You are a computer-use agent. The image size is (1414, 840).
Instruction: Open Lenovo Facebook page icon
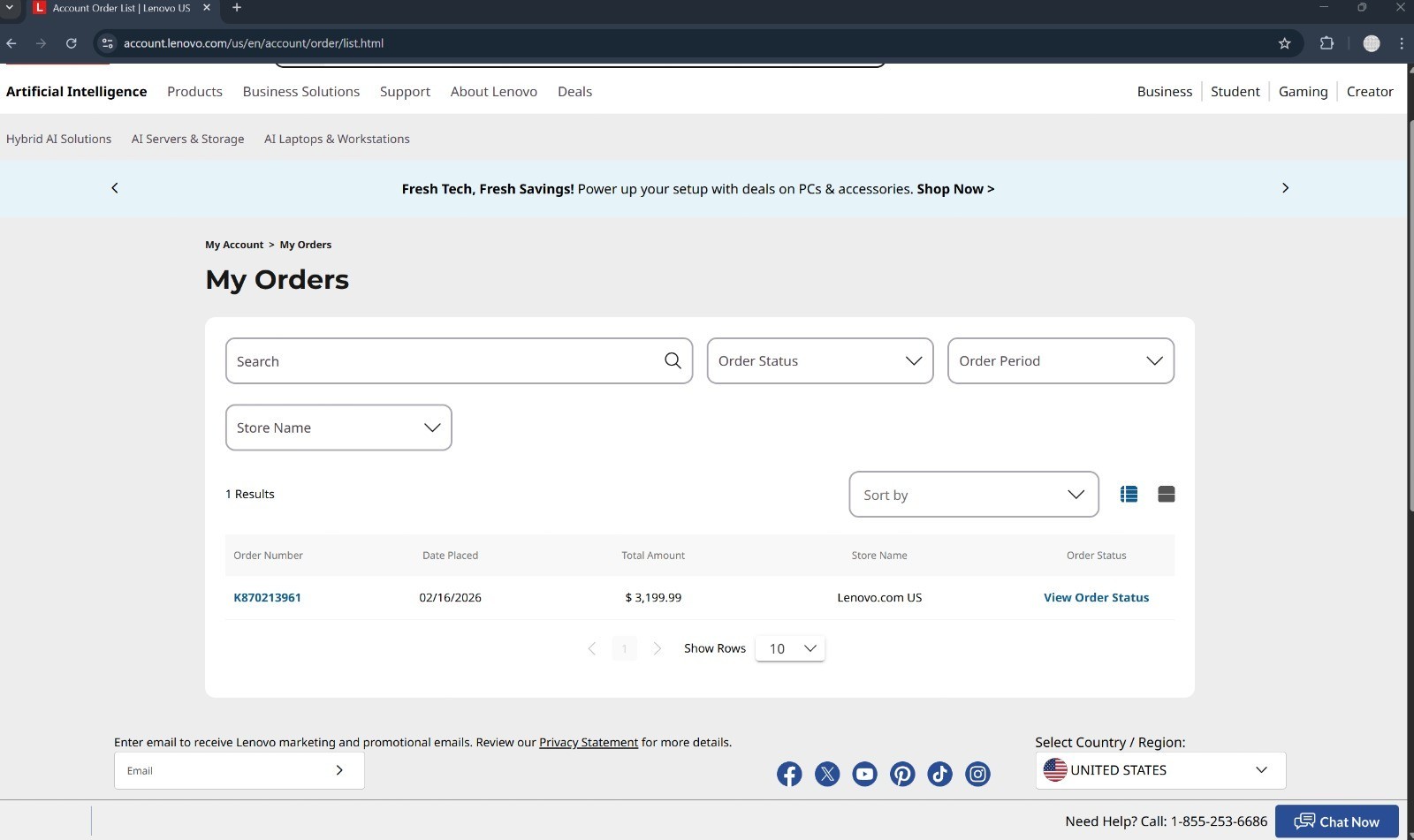tap(789, 775)
